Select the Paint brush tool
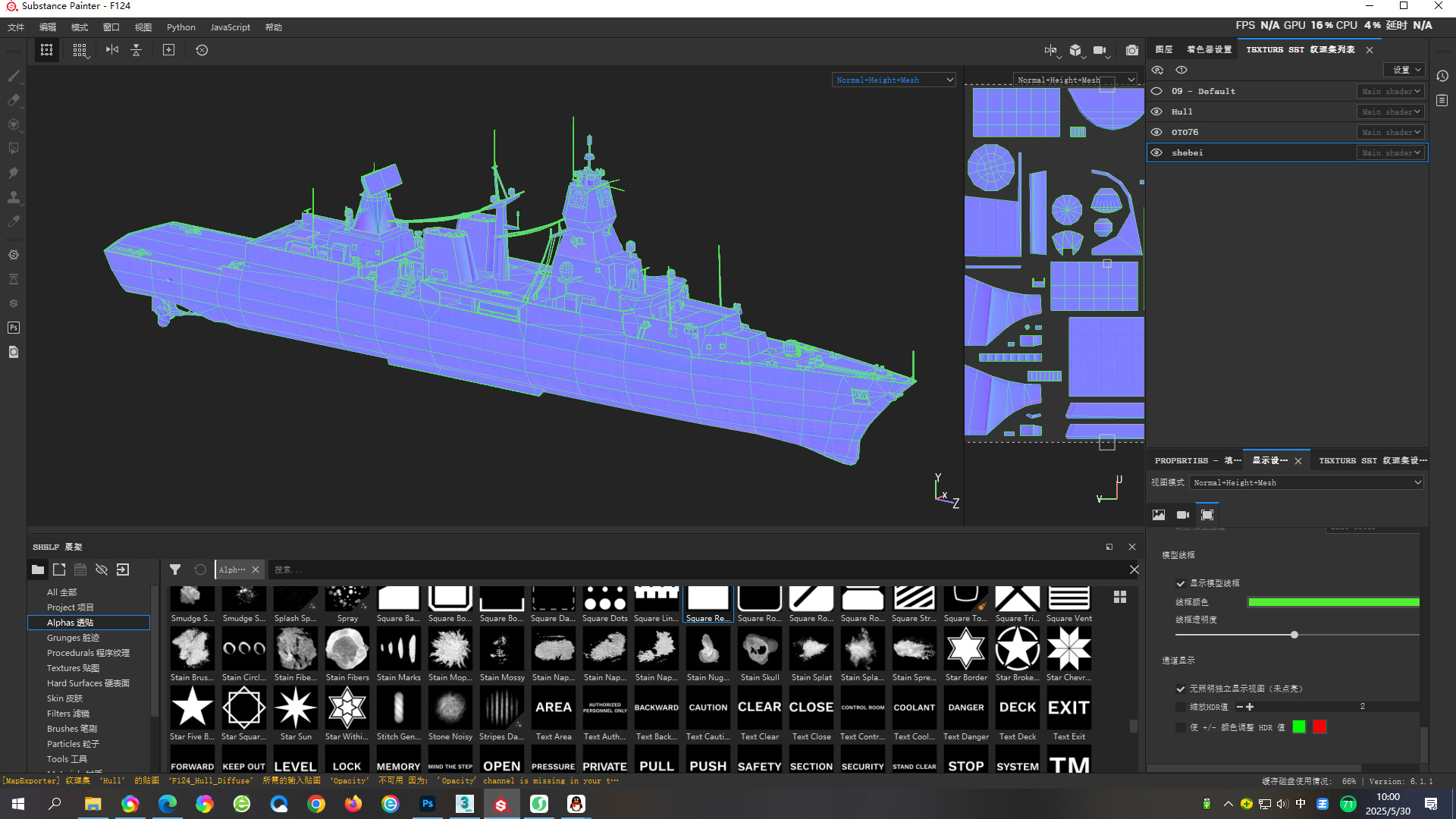Image resolution: width=1456 pixels, height=819 pixels. pos(14,76)
